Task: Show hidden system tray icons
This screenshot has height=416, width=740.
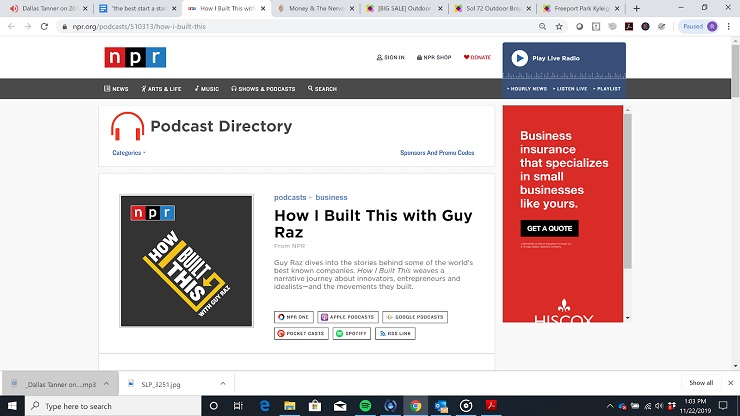Action: pyautogui.click(x=610, y=406)
